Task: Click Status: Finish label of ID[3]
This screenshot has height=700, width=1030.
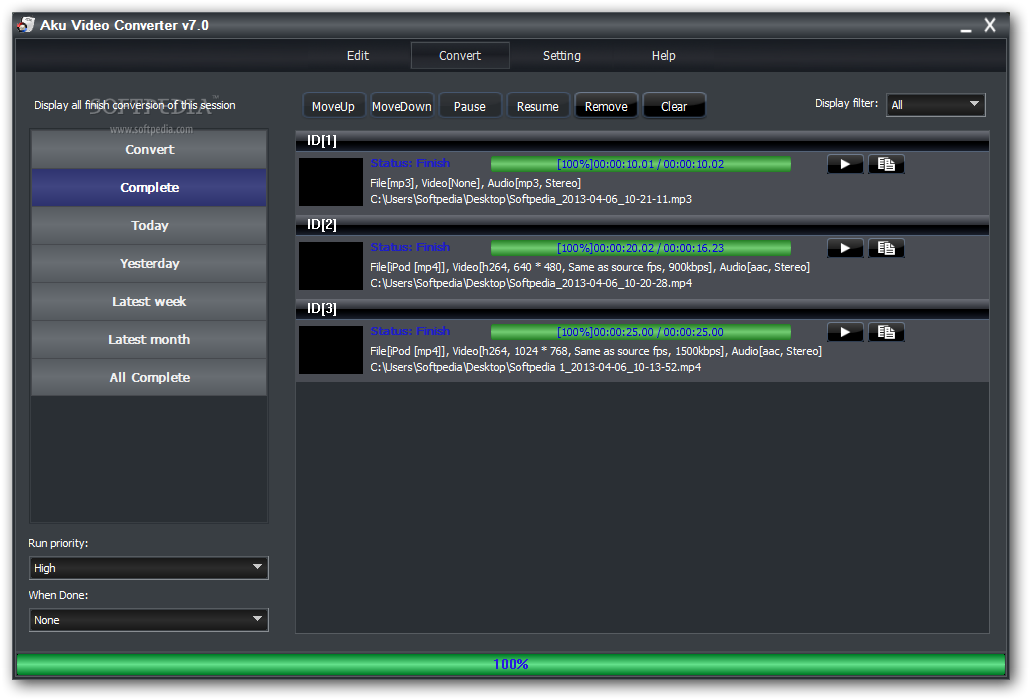Action: coord(410,331)
